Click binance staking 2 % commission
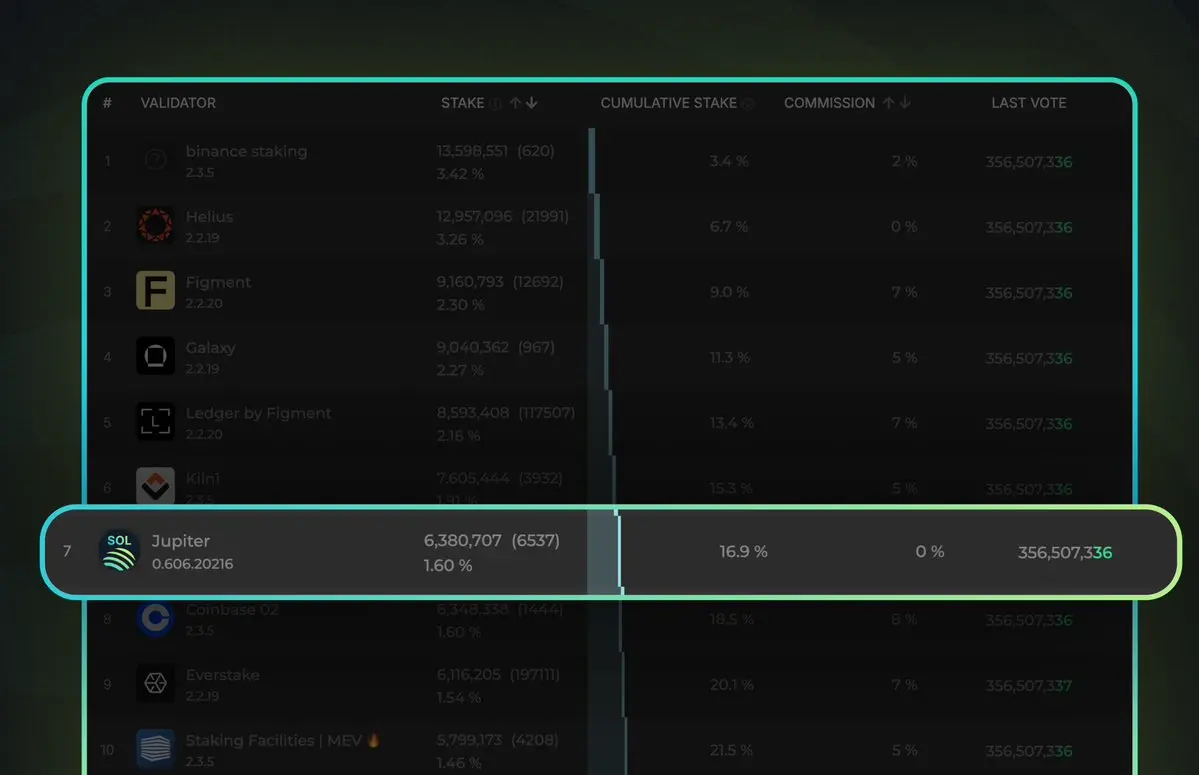Viewport: 1199px width, 775px height. pos(904,161)
